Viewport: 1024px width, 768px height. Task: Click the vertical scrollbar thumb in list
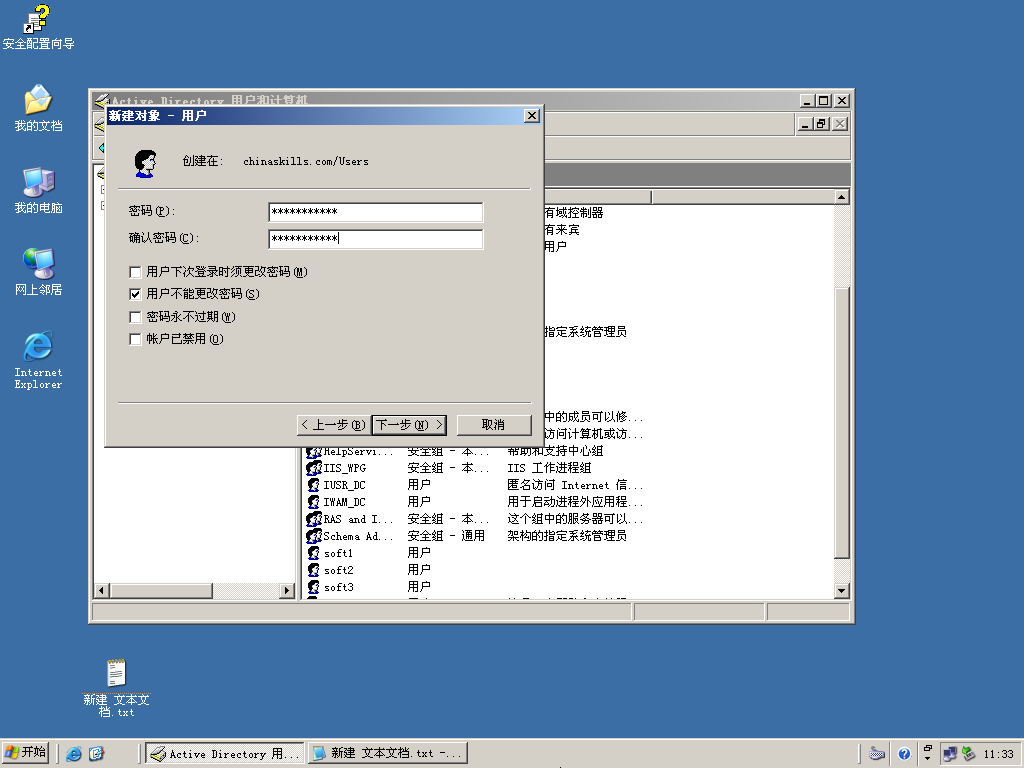[x=842, y=423]
